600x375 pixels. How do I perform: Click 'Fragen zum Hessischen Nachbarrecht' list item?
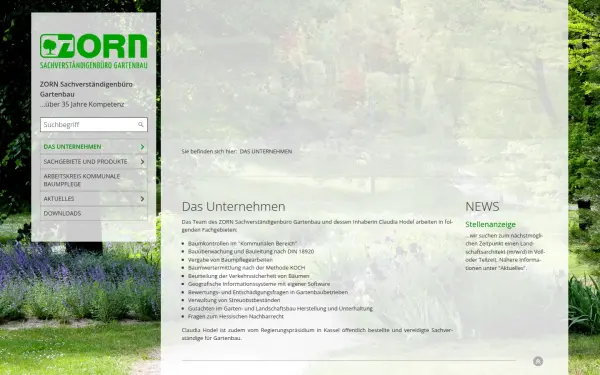(x=236, y=316)
